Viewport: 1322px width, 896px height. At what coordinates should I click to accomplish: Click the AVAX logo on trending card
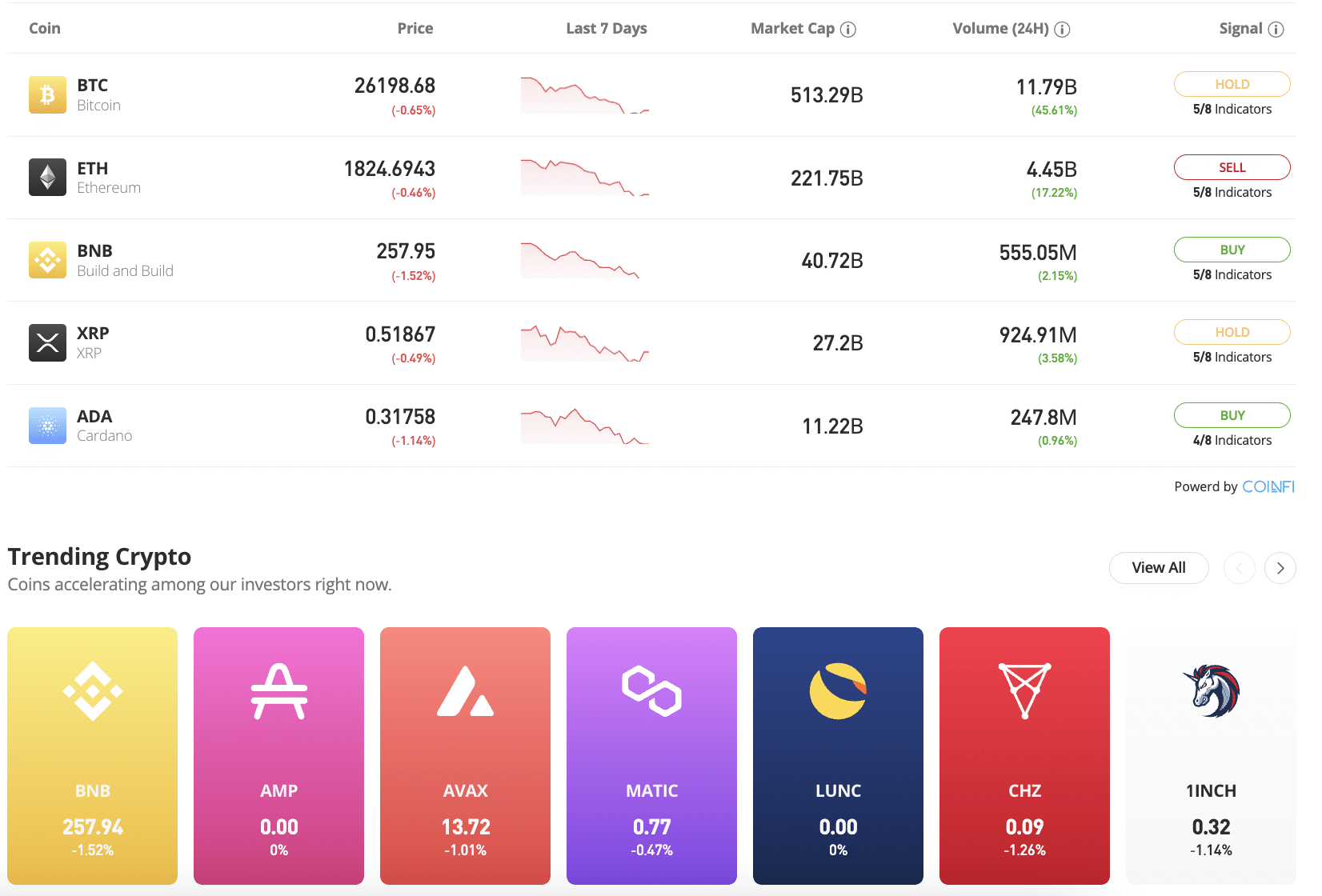coord(465,691)
